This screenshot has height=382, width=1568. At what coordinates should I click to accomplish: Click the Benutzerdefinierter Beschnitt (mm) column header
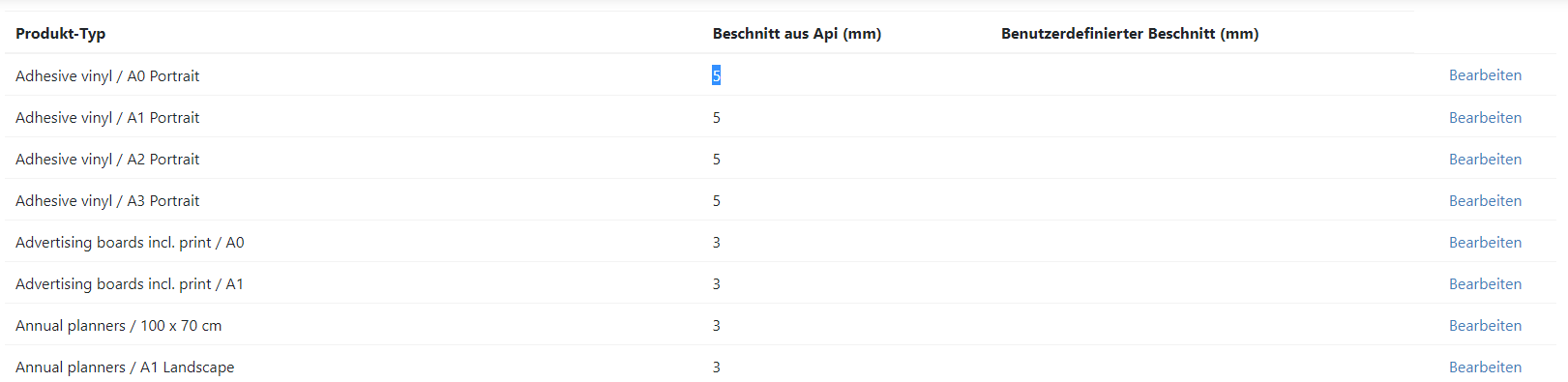coord(1130,34)
